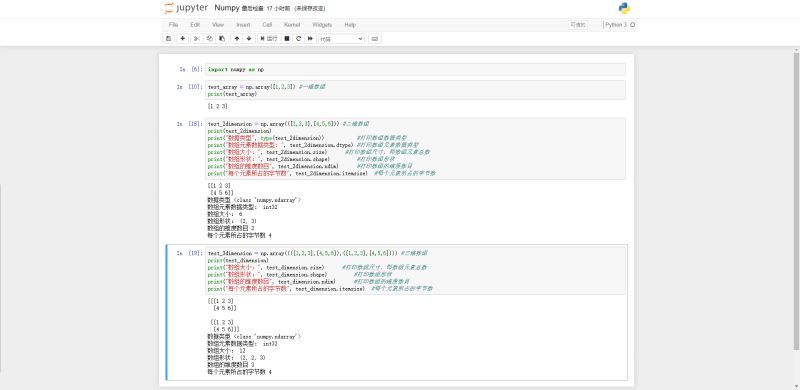Image resolution: width=800 pixels, height=390 pixels.
Task: Click the Python logo icon
Action: point(624,8)
